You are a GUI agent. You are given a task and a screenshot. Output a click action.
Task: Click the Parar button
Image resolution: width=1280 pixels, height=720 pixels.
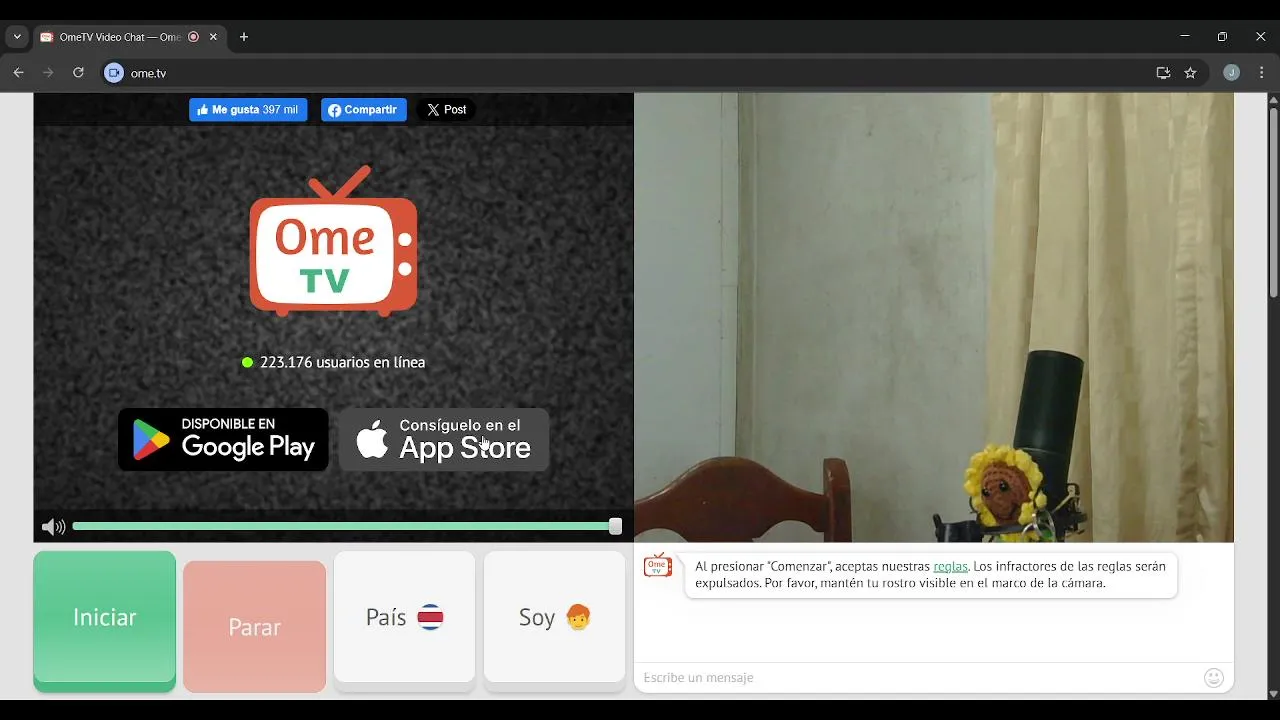pos(255,627)
